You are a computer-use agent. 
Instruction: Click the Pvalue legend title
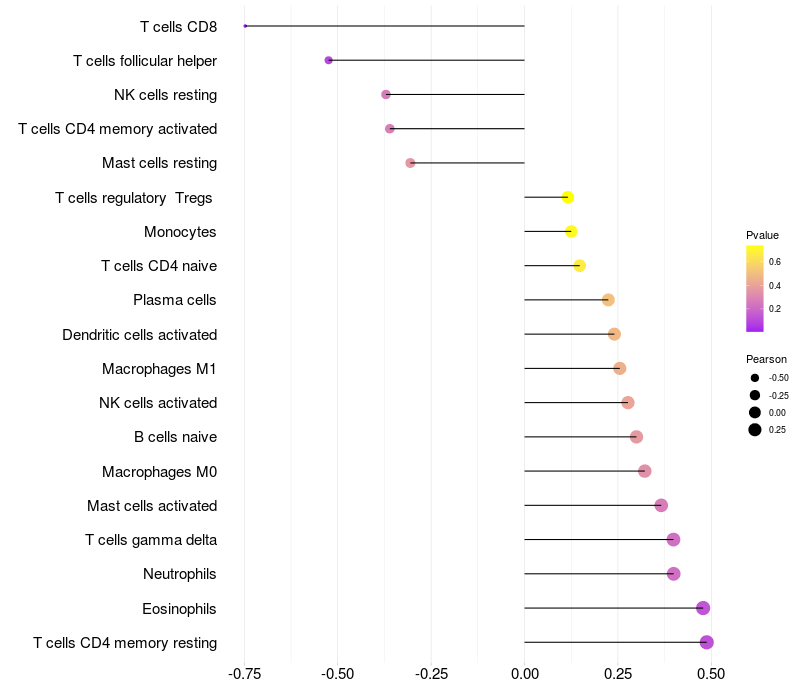pos(762,235)
